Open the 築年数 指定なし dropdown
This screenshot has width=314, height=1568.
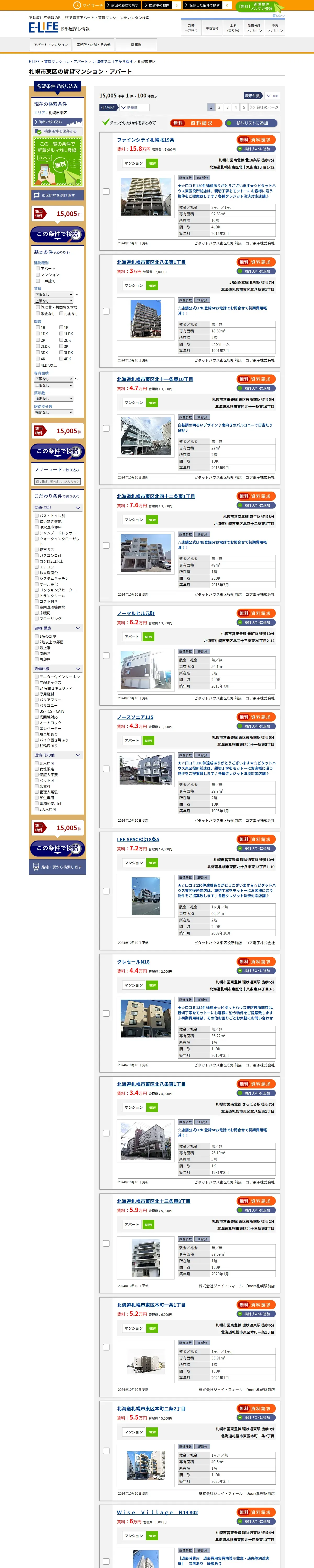(54, 399)
